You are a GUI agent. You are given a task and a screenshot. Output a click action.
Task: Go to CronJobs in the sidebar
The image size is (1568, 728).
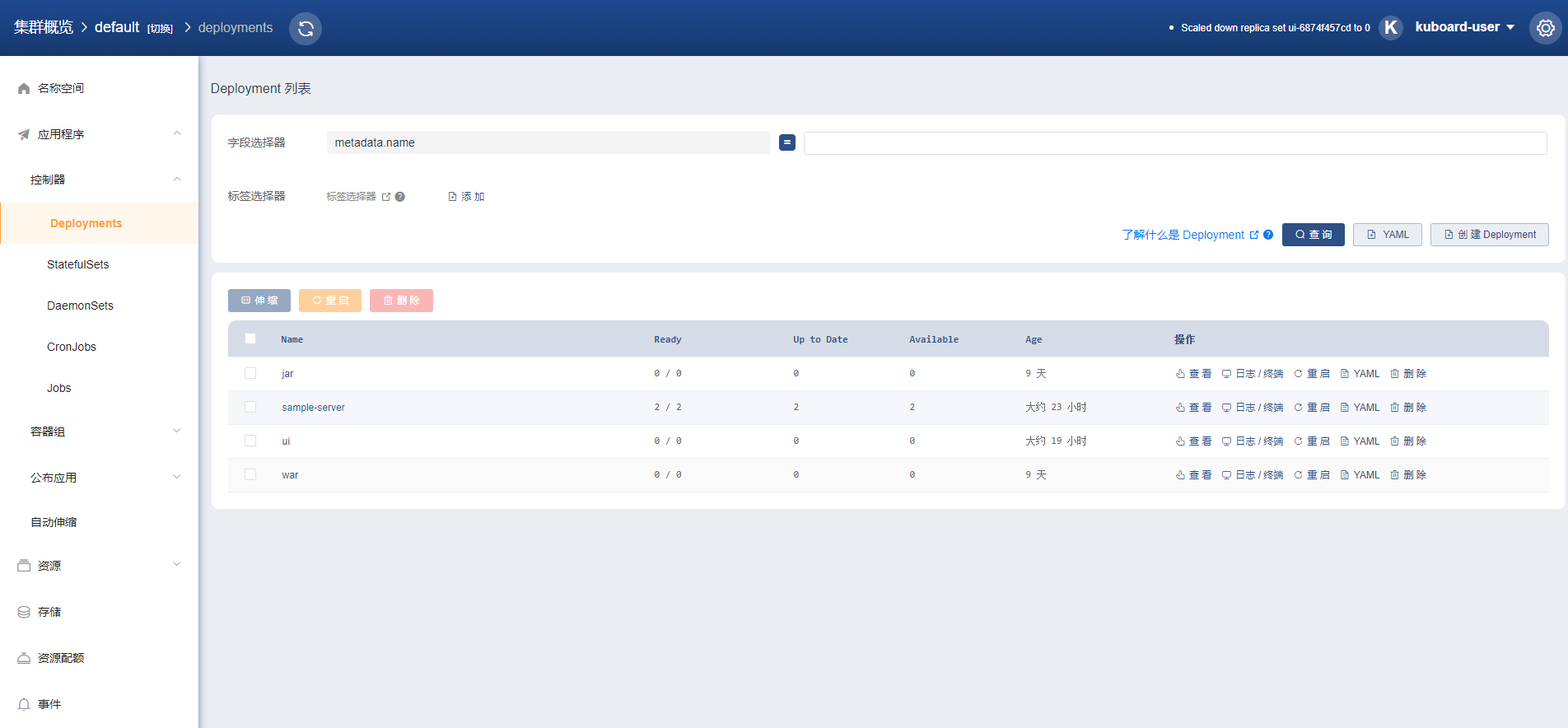[72, 347]
